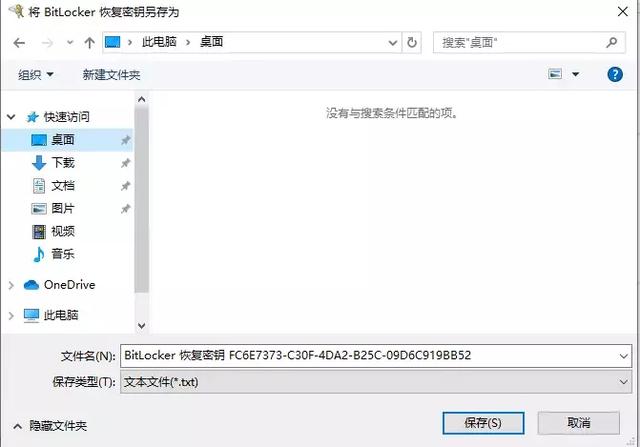Open the address bar history dropdown

click(x=393, y=42)
